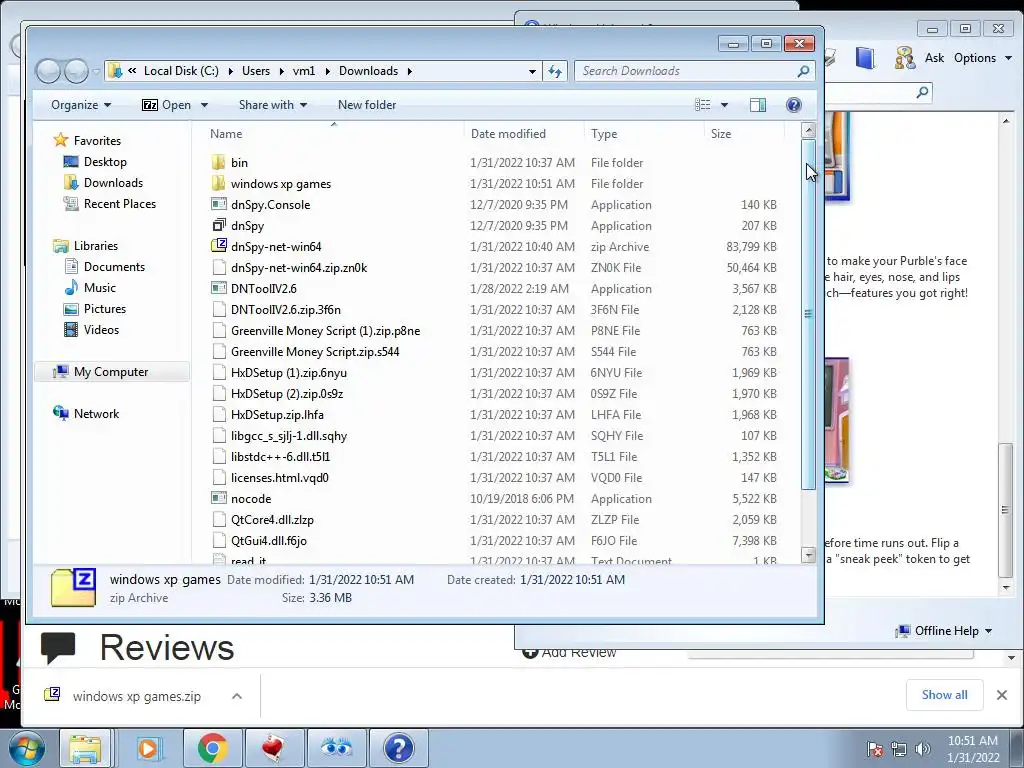This screenshot has width=1024, height=768.
Task: Open the Organize dropdown menu
Action: 81,105
